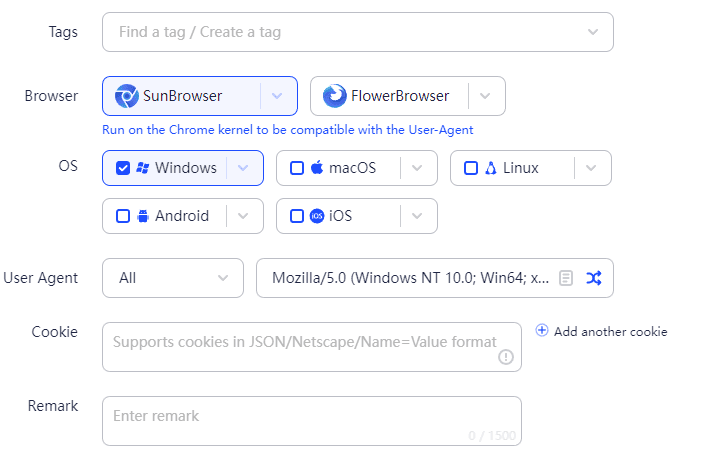Viewport: 725px width, 451px height.
Task: Click the Tags field label
Action: pyautogui.click(x=63, y=32)
